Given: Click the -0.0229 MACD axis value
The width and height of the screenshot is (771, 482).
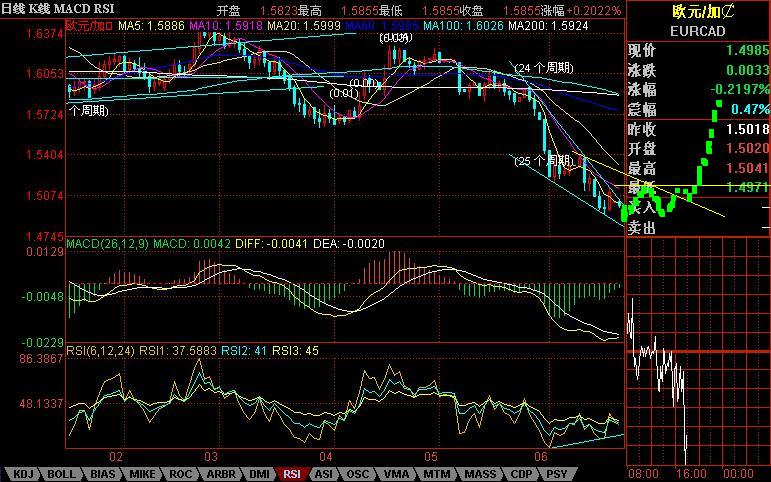Looking at the screenshot, I should 42,342.
